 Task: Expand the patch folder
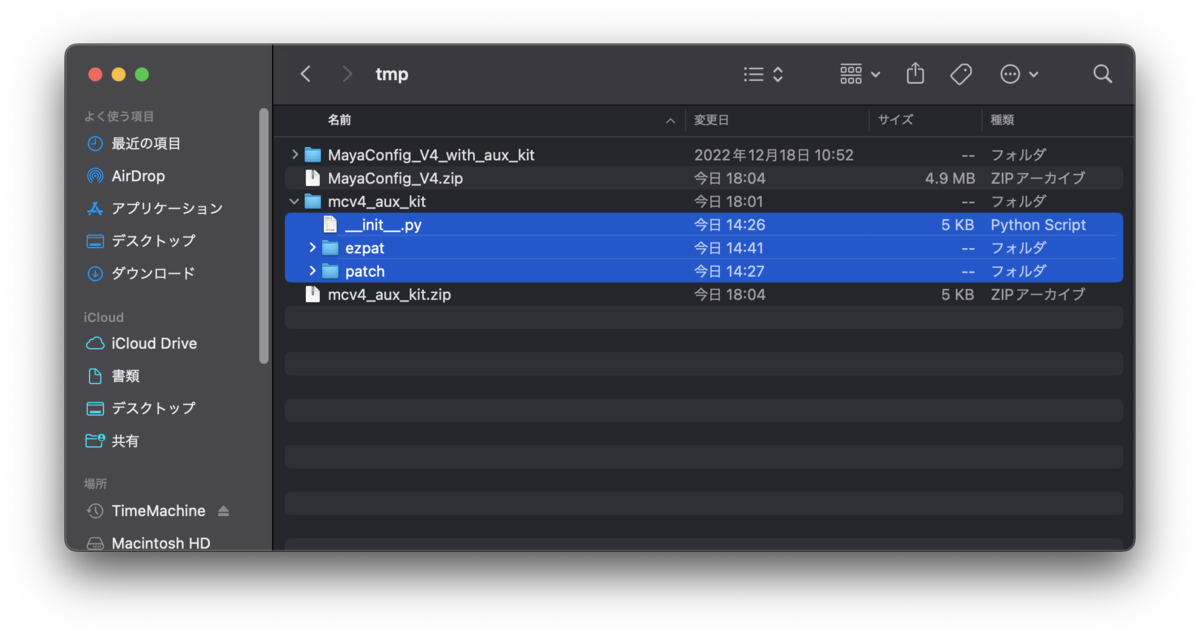click(x=312, y=271)
